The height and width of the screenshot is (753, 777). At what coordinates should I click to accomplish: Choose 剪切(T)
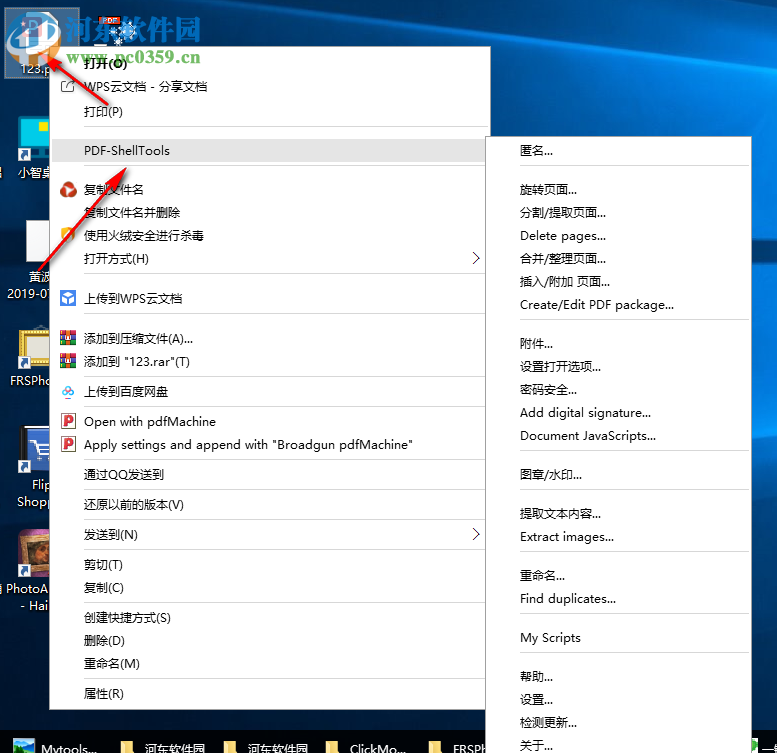pos(103,565)
